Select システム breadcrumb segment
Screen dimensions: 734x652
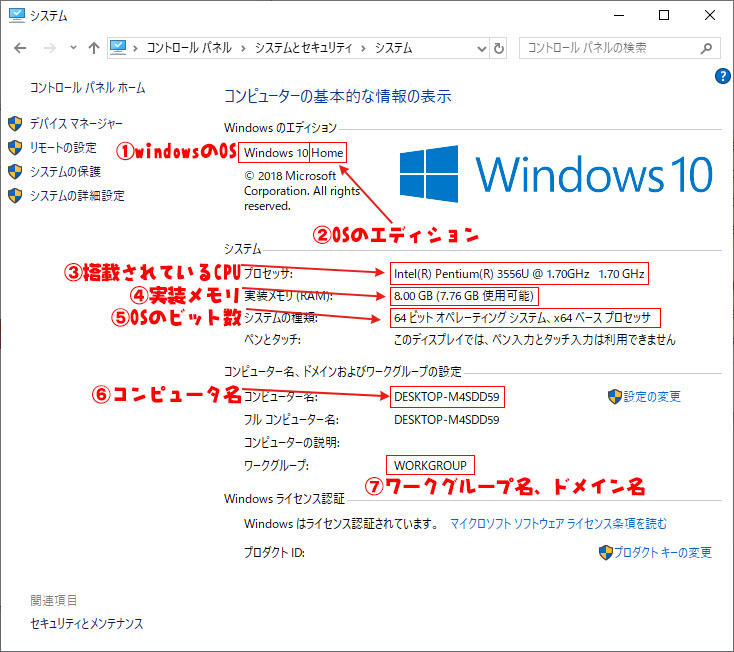point(393,48)
